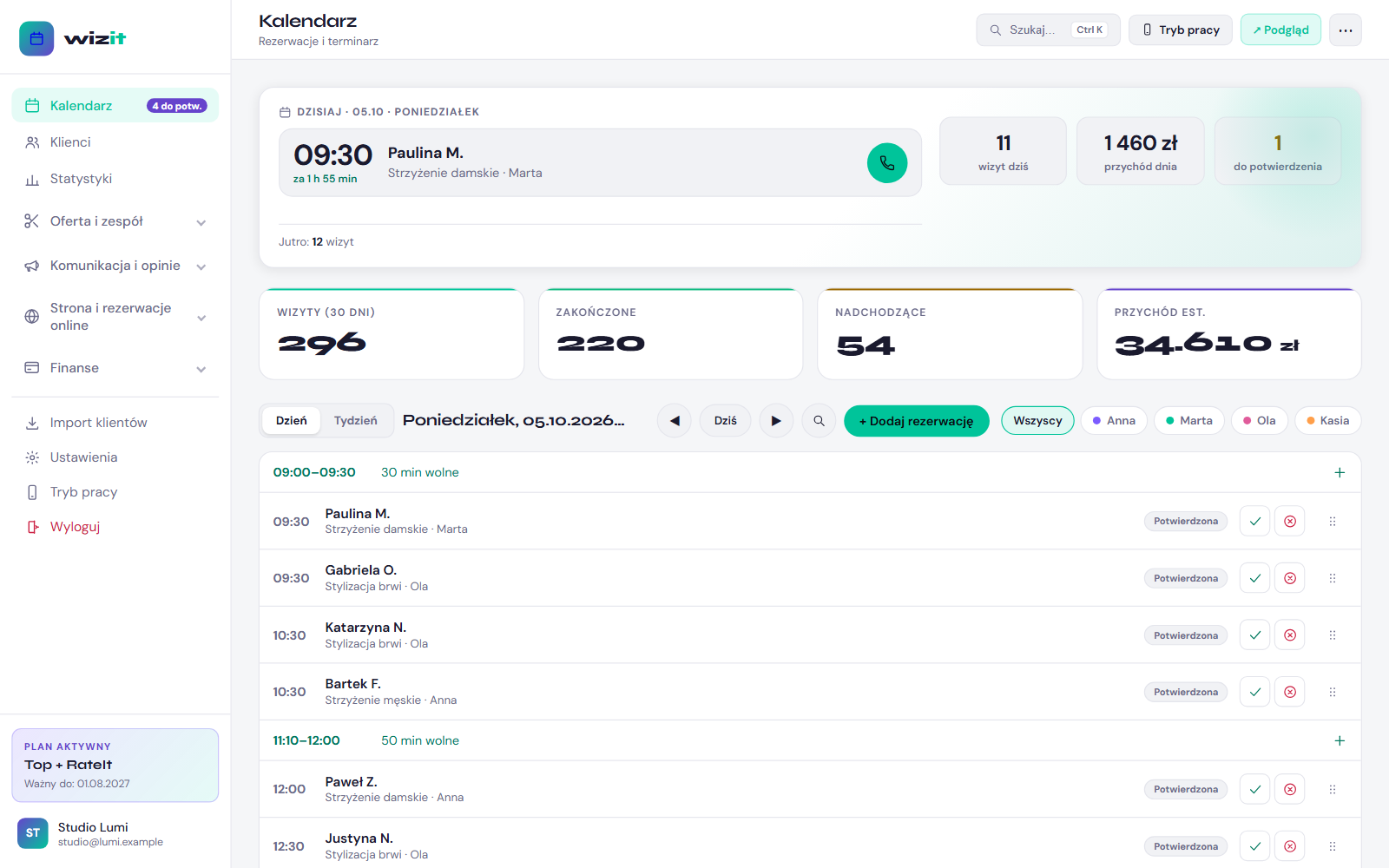This screenshot has width=1389, height=868.
Task: Click the Dodaj rezerwację button
Action: (917, 421)
